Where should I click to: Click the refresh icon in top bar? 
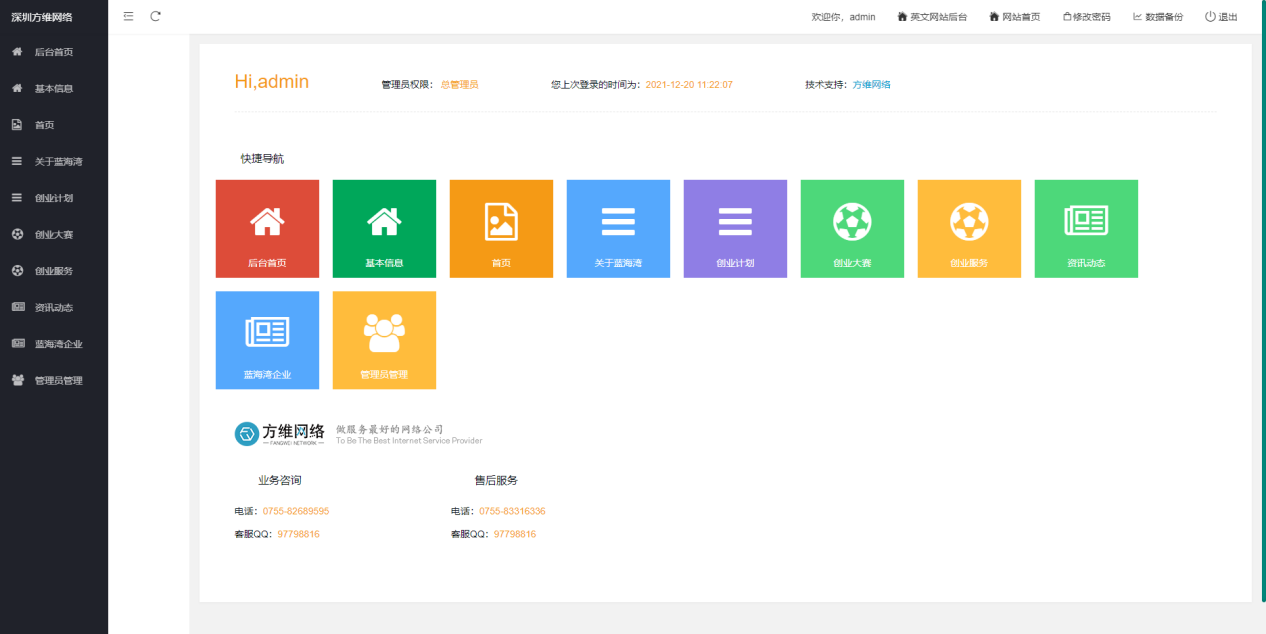point(155,16)
